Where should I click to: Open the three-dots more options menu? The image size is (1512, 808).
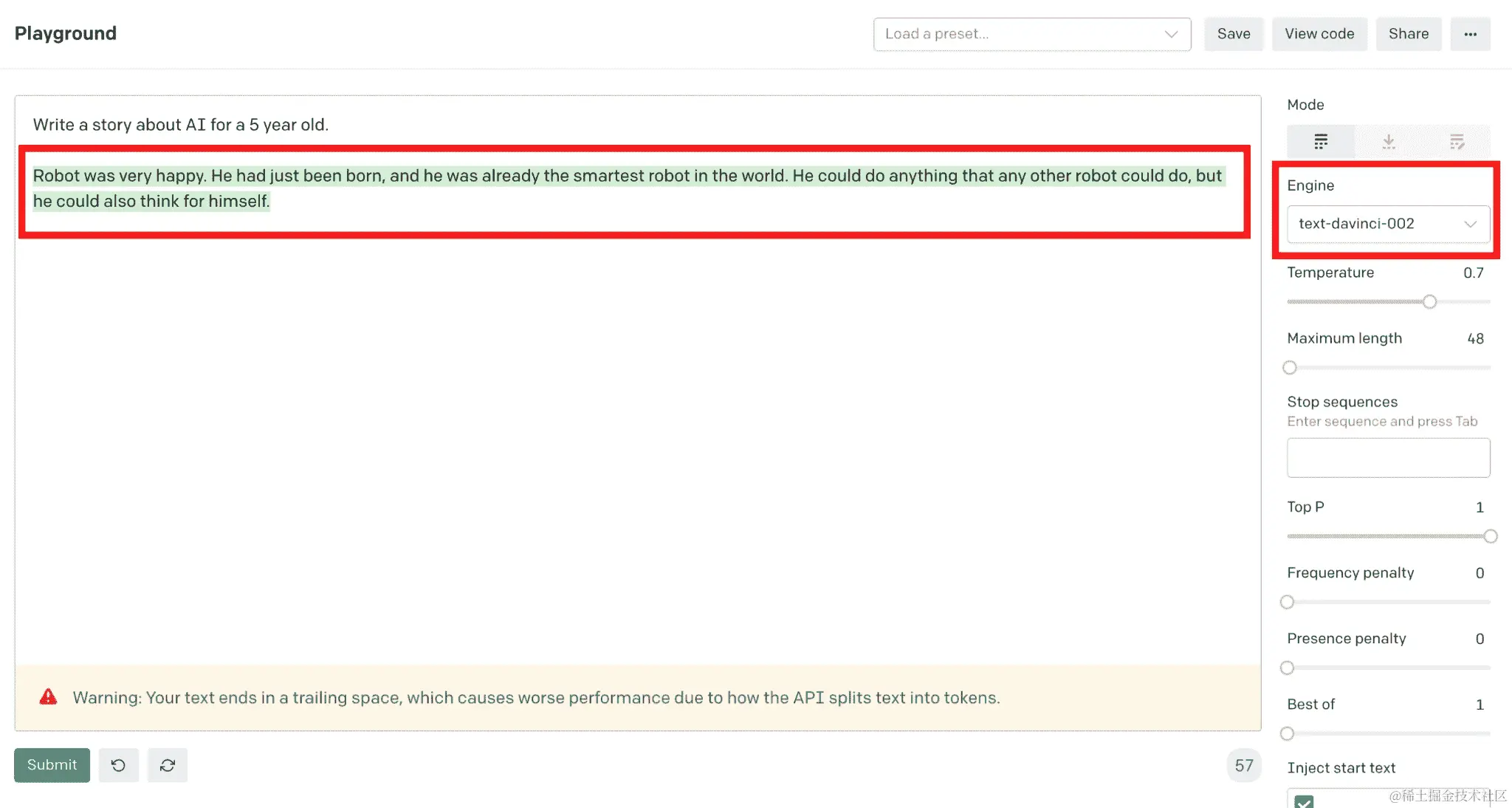pyautogui.click(x=1470, y=34)
